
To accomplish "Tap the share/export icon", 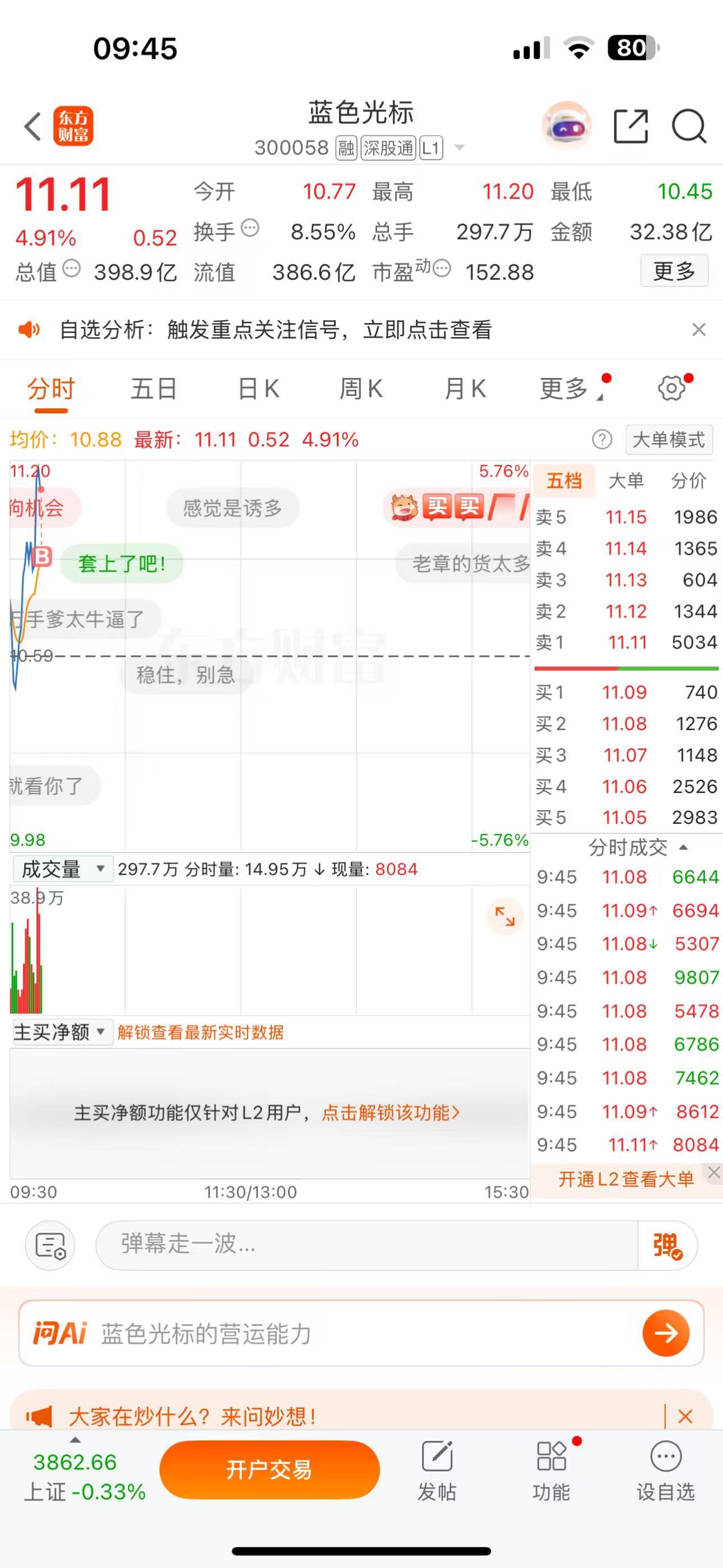I will [631, 127].
